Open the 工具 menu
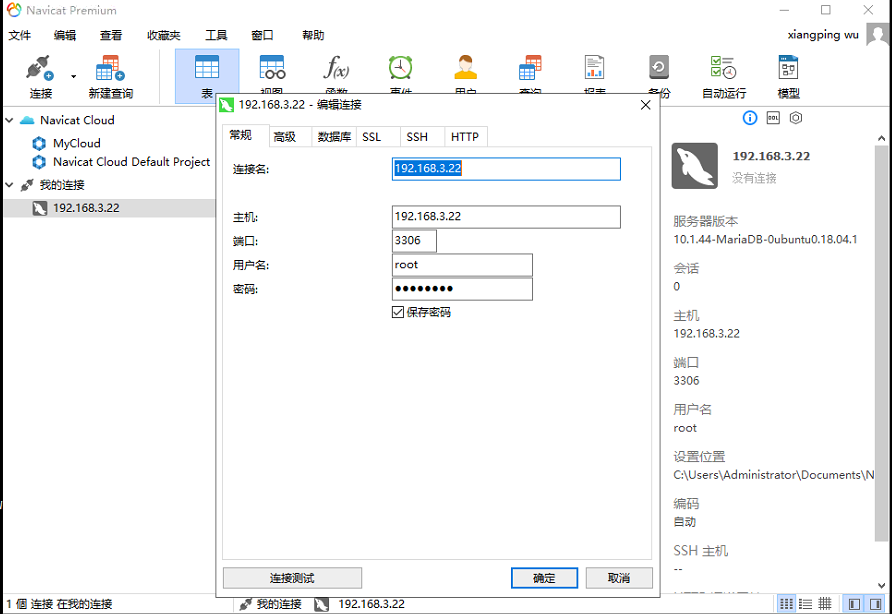This screenshot has width=892, height=614. (216, 35)
